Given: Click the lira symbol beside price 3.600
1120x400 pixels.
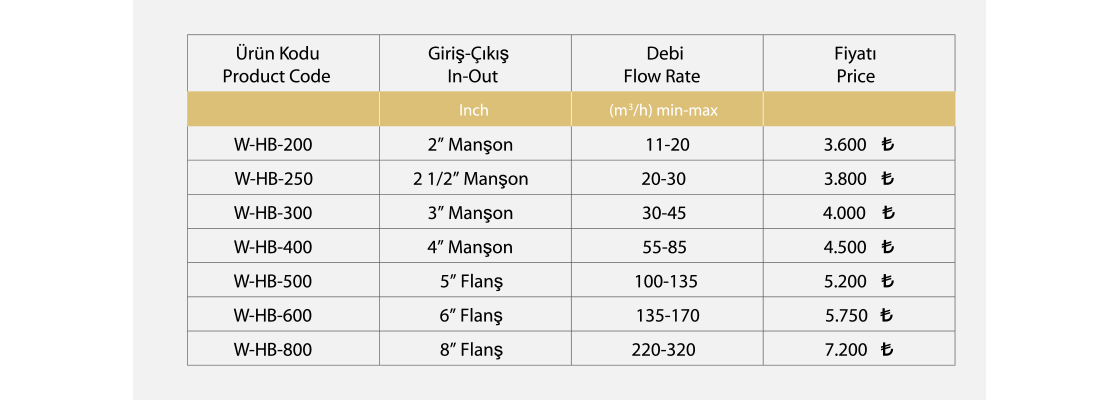Looking at the screenshot, I should 887,145.
